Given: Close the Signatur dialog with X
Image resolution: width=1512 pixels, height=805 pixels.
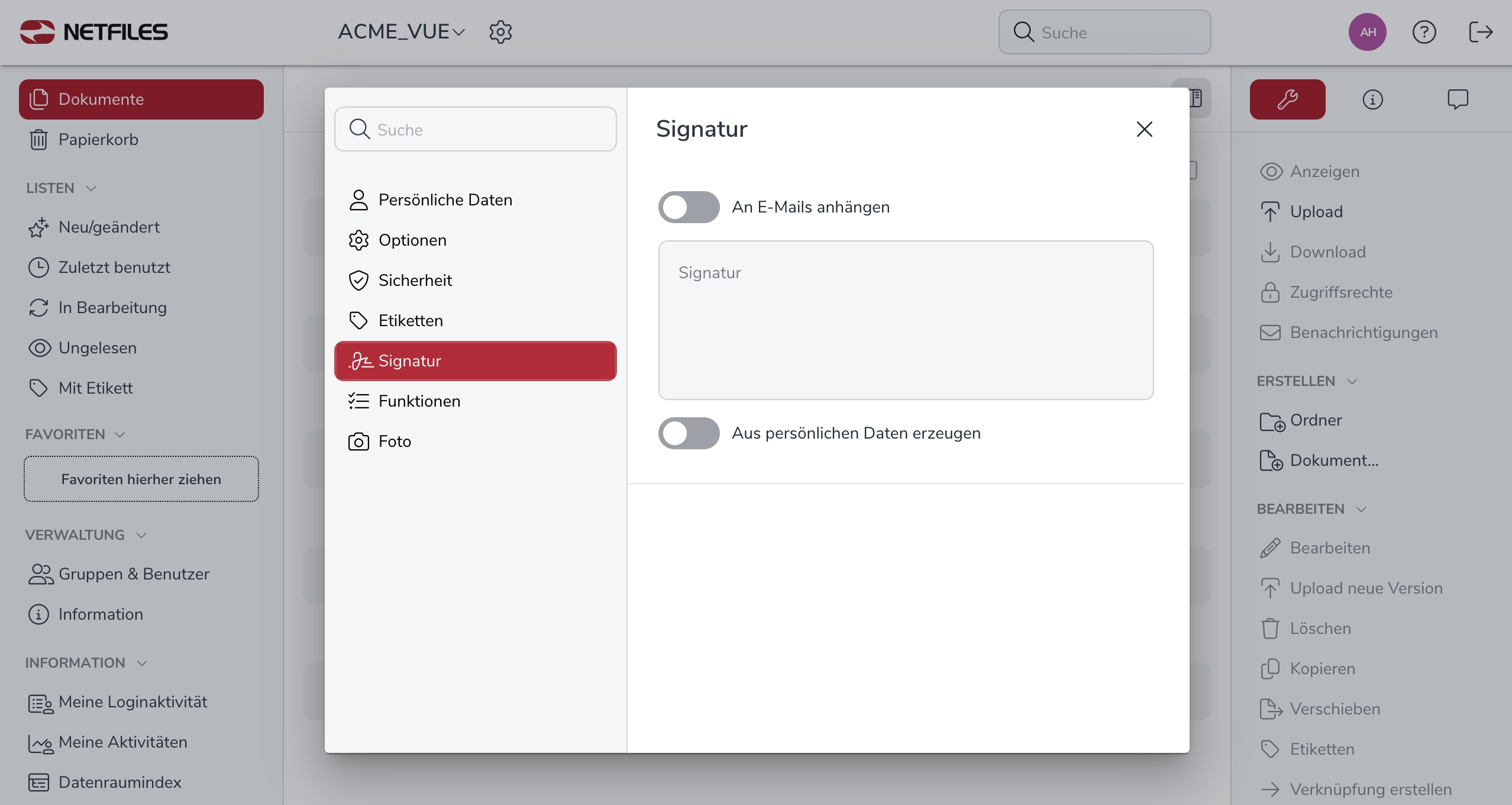Looking at the screenshot, I should click(1144, 129).
